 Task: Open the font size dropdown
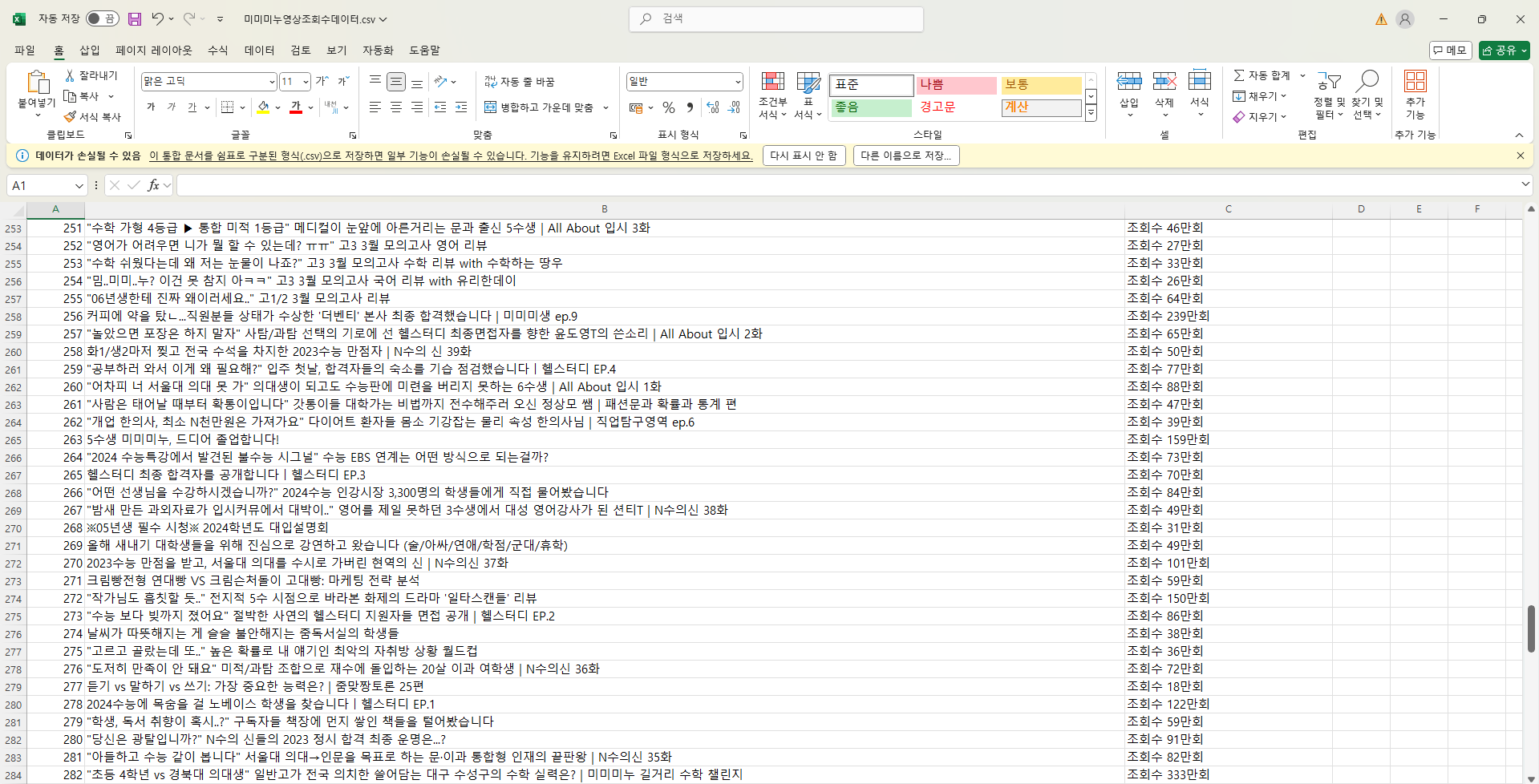coord(306,82)
